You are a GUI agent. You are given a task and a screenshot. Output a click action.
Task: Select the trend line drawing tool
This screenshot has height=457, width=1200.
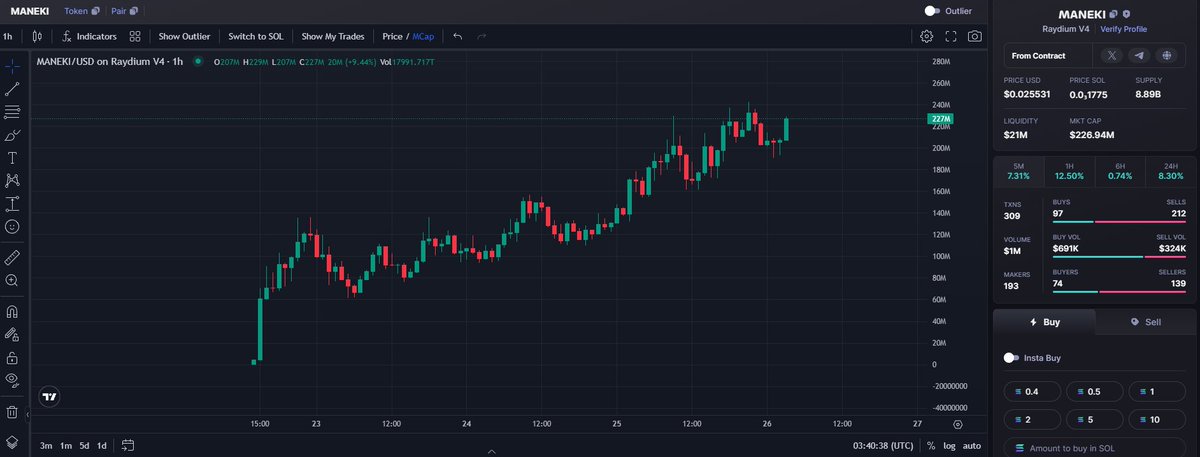(12, 89)
